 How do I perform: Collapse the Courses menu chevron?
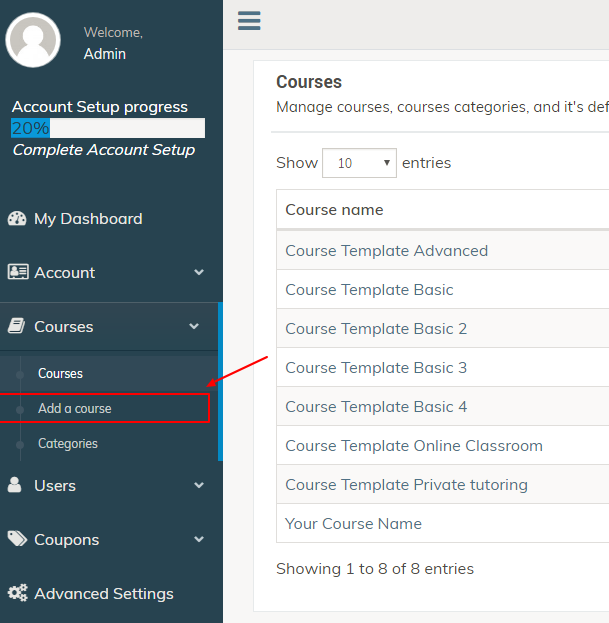(x=194, y=326)
